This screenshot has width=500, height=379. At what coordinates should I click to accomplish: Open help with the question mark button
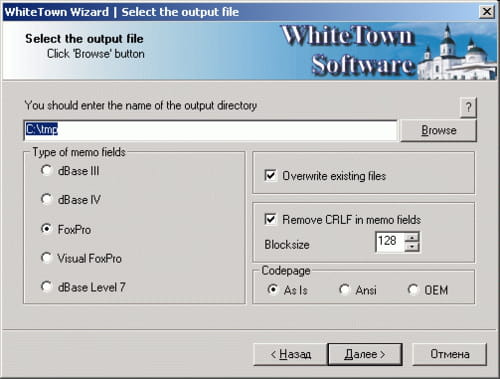coord(468,107)
